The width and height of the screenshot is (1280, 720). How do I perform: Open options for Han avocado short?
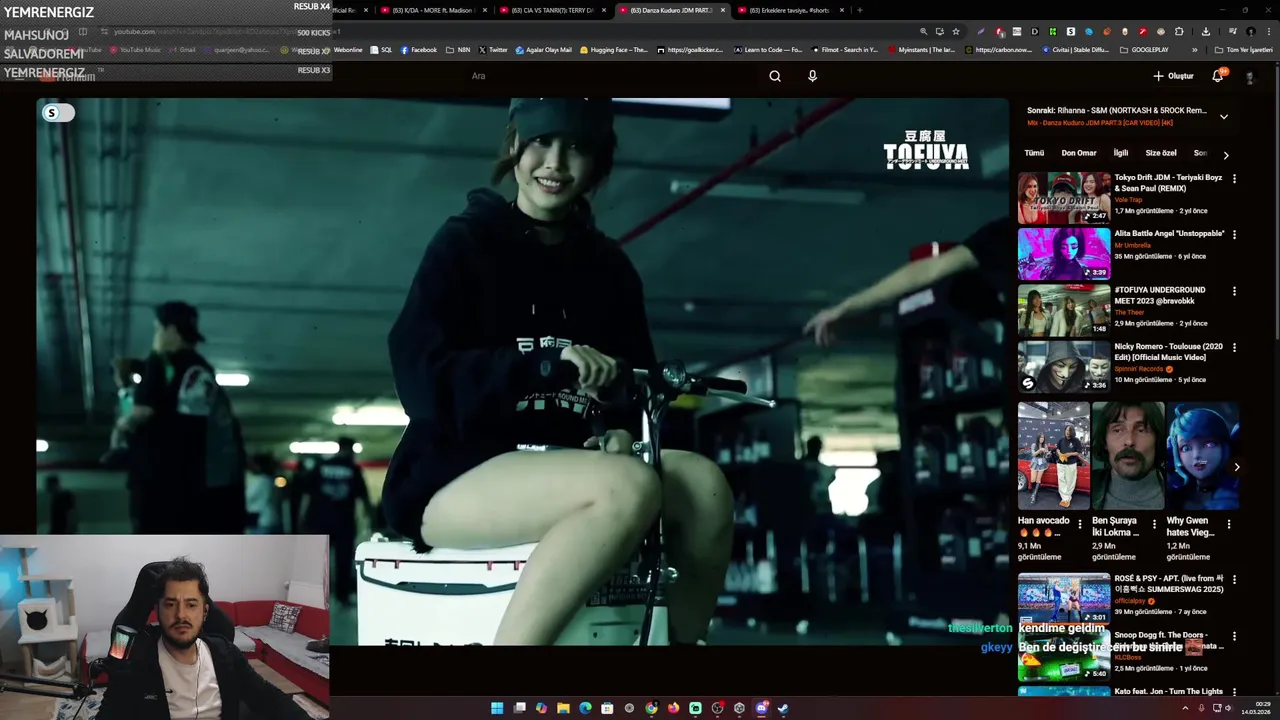pyautogui.click(x=1080, y=524)
